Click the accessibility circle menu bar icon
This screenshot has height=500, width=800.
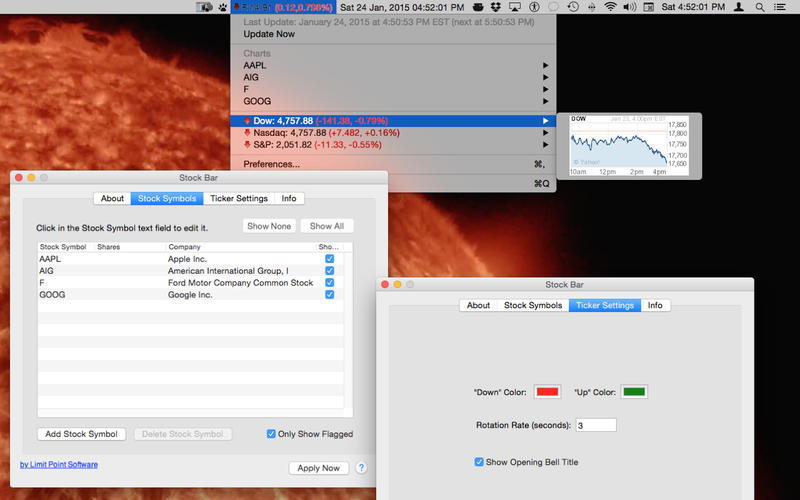(534, 7)
